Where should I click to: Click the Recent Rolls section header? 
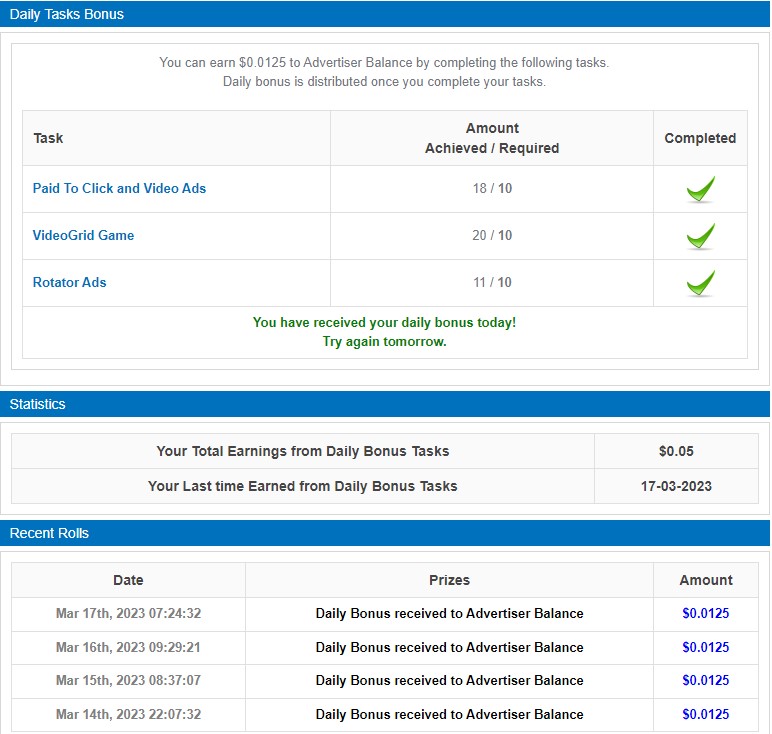point(49,533)
